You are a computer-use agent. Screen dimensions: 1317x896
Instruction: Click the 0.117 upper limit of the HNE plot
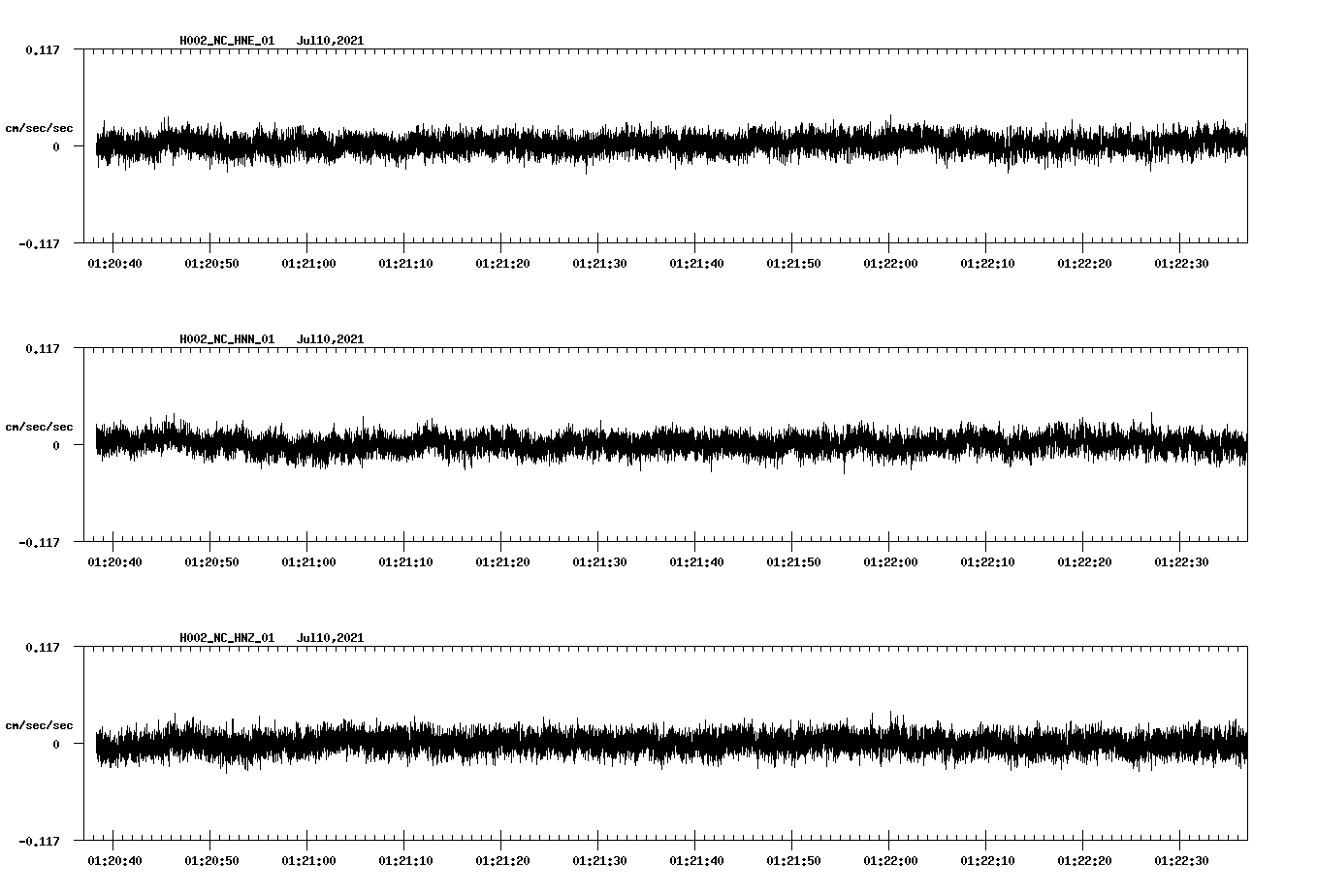[42, 50]
